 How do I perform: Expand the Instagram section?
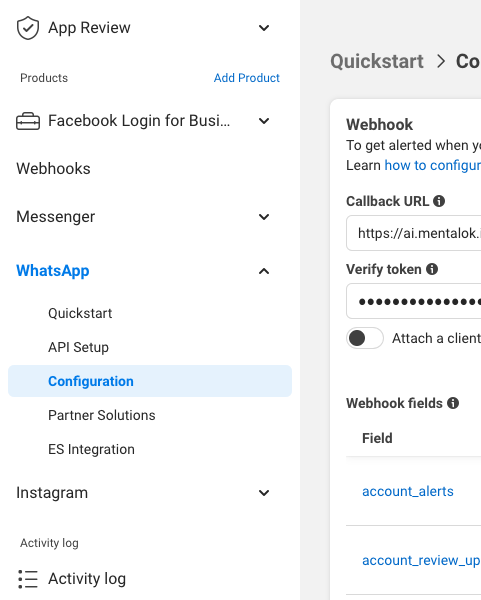(x=264, y=493)
